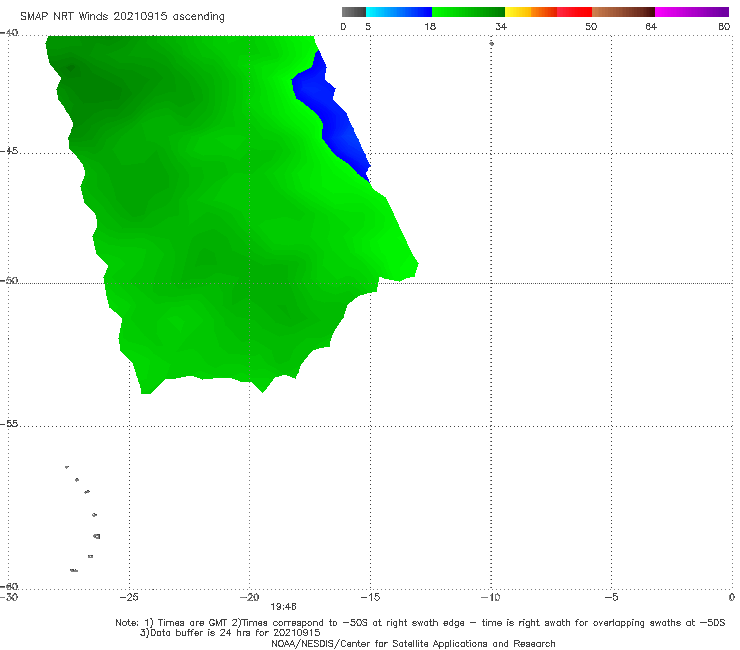Click the color bar label '64'

coord(651,27)
